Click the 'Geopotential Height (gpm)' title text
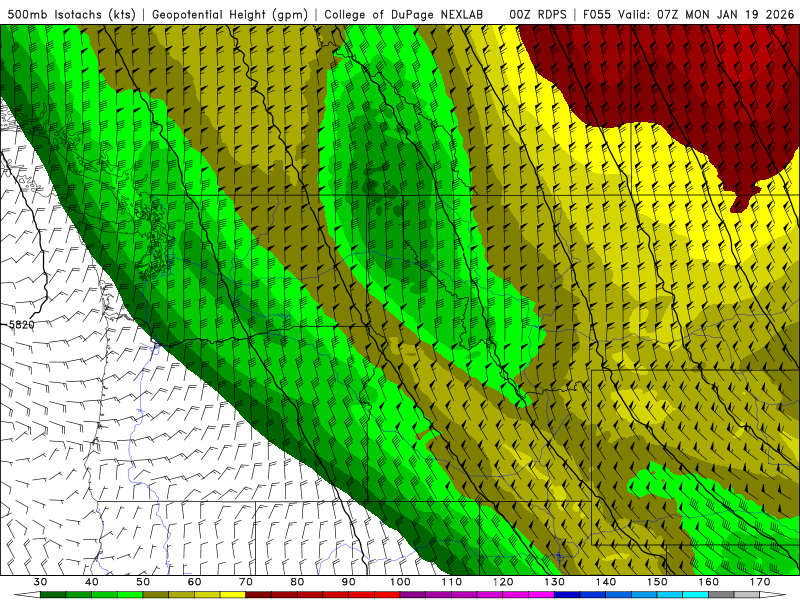 (x=230, y=14)
